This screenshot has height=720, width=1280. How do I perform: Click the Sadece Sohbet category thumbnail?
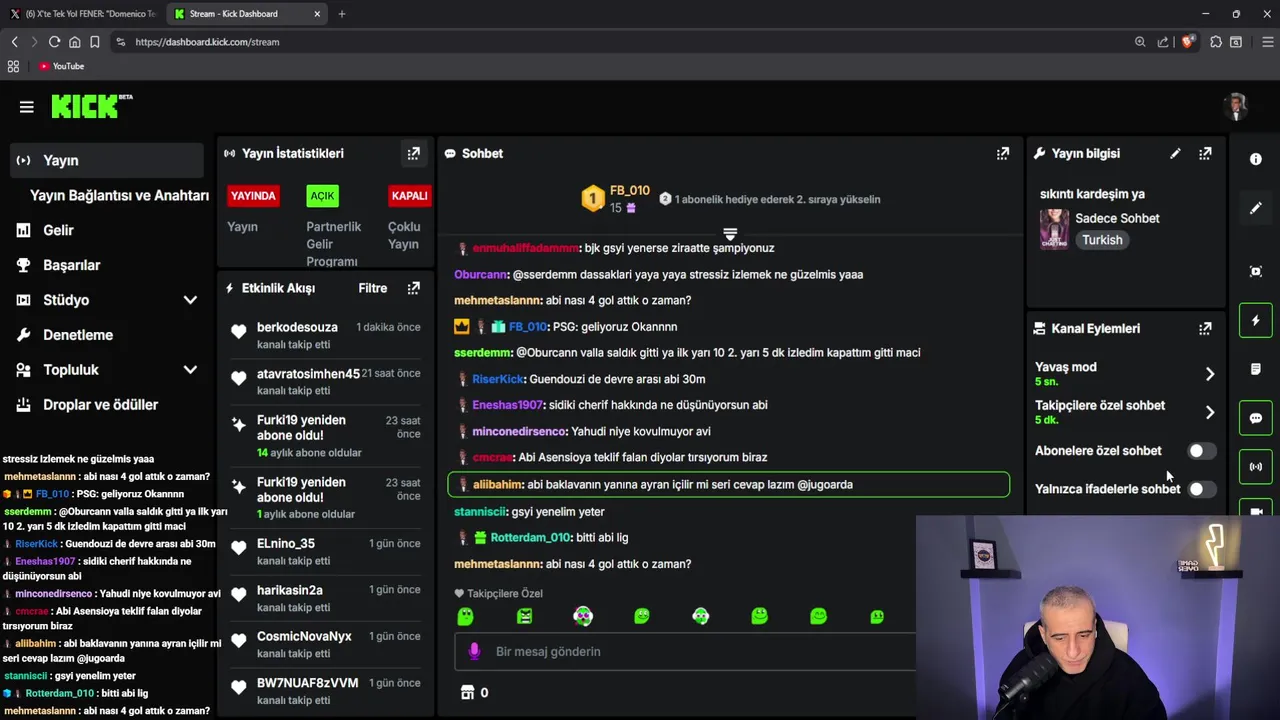click(1054, 229)
